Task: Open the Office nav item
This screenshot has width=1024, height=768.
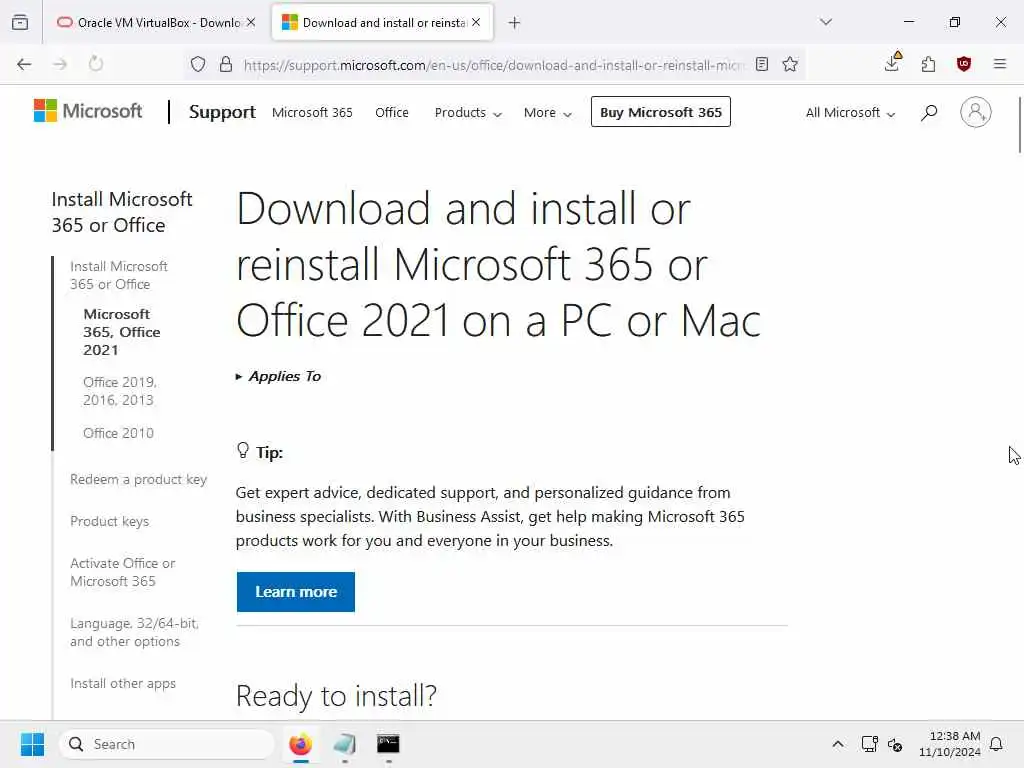Action: coord(392,112)
